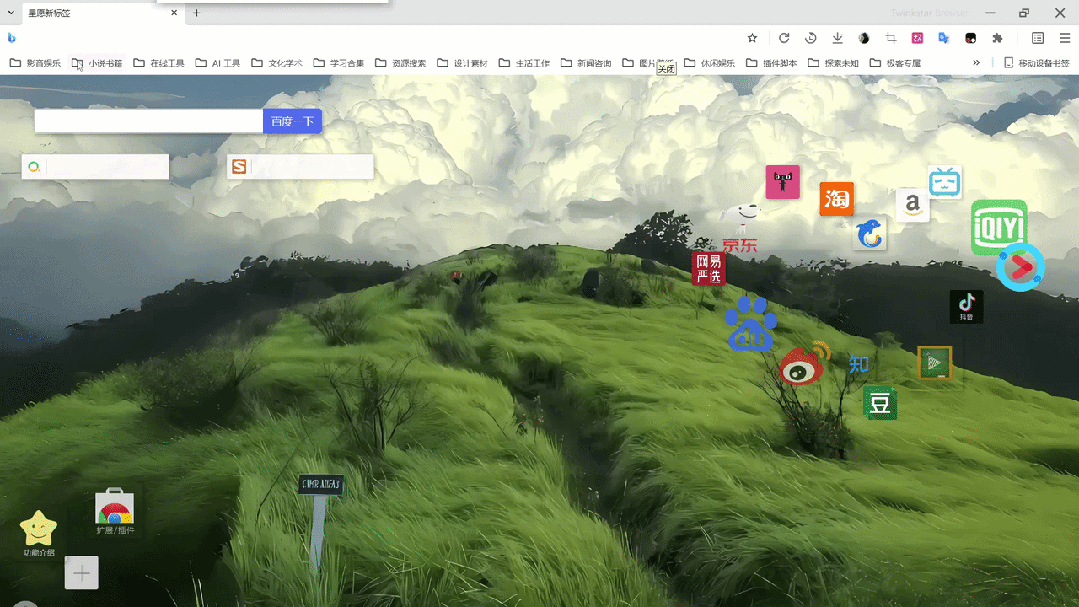This screenshot has height=607, width=1079.
Task: Activate the crop screenshot tool icon
Action: point(890,39)
